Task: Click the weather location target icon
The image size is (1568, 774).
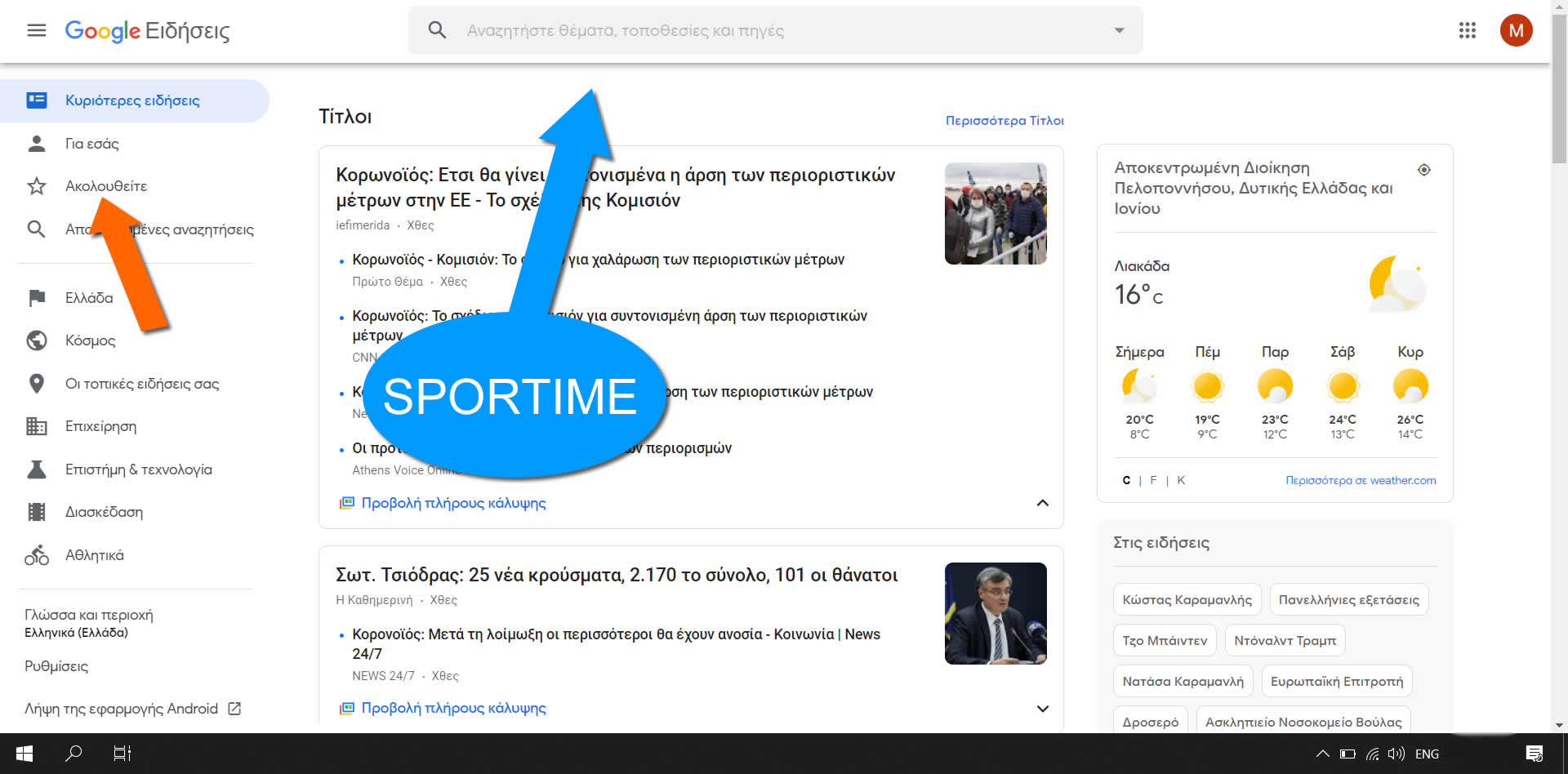Action: tap(1423, 170)
